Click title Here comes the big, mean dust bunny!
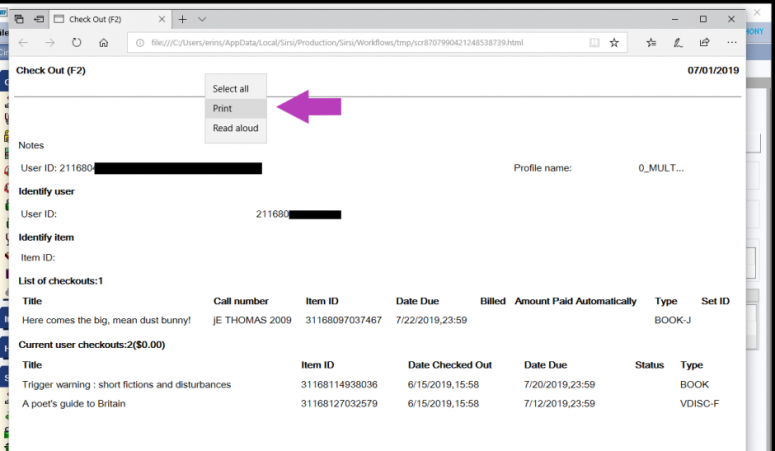The image size is (775, 451). pyautogui.click(x=106, y=320)
